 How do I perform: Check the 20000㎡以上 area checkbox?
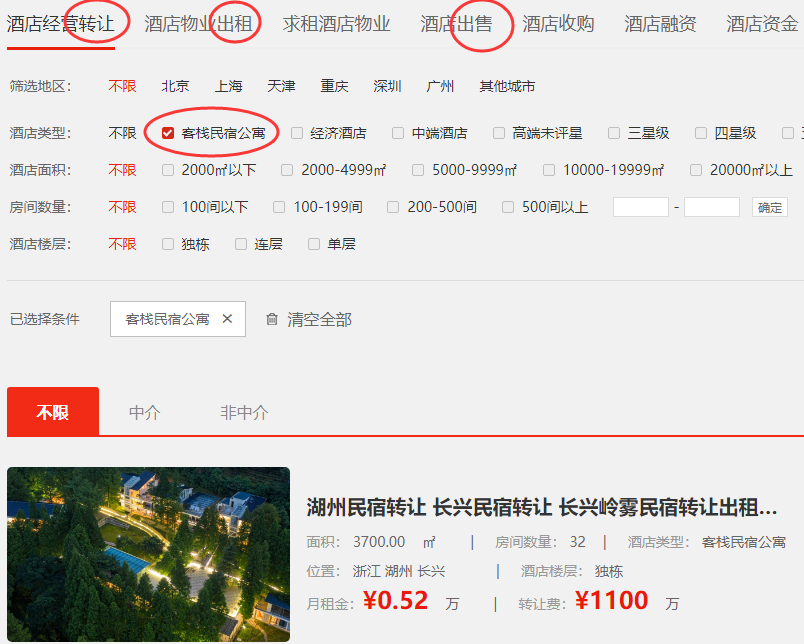pos(696,170)
